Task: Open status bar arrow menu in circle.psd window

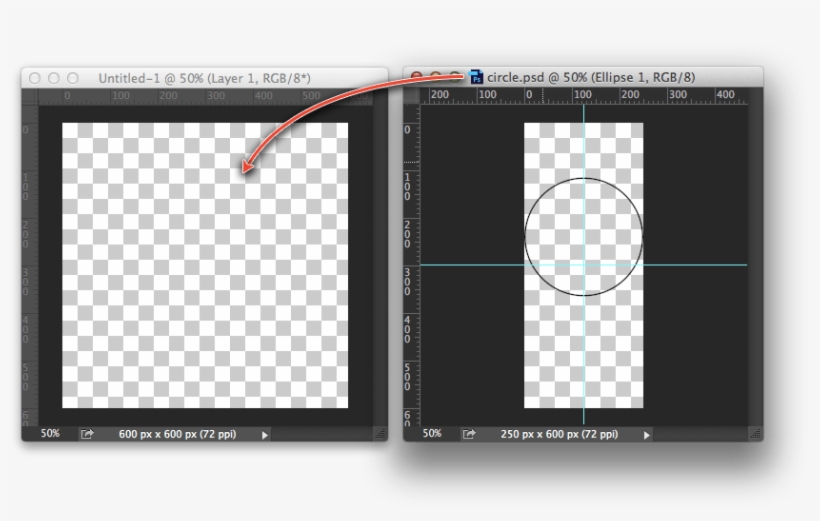Action: [x=646, y=435]
